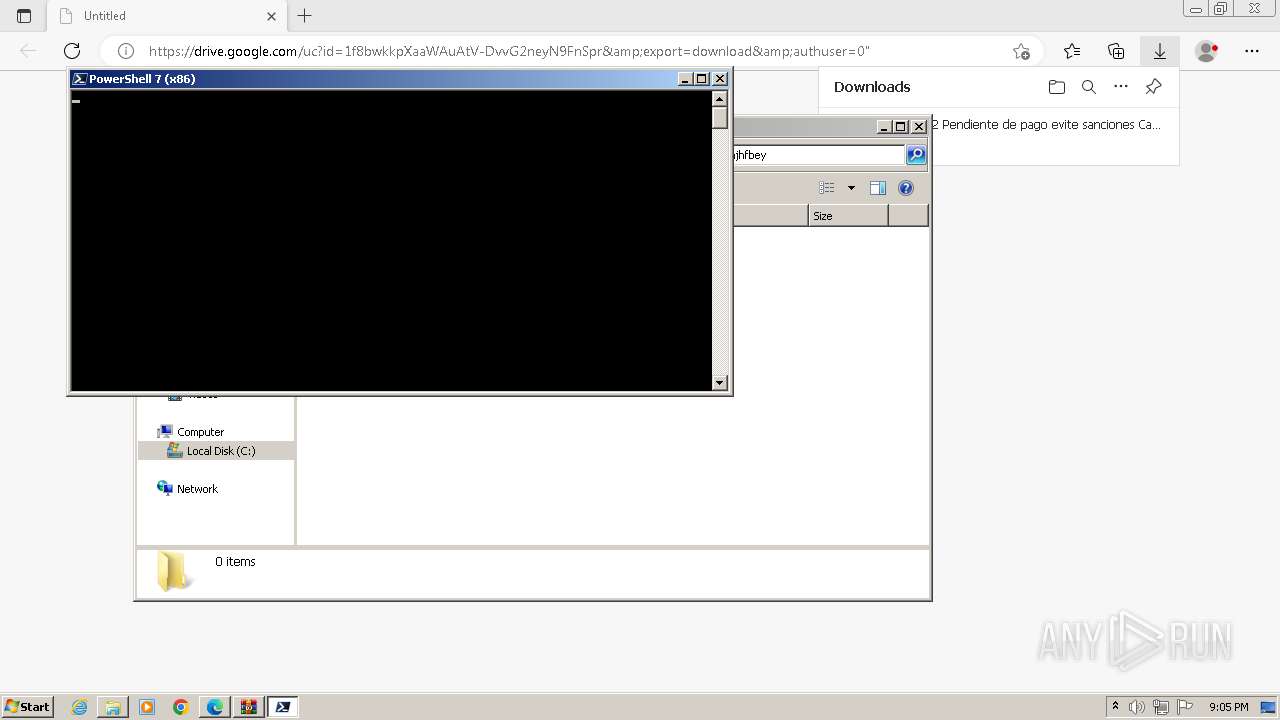Click the PowerShell scrollbar thumb
This screenshot has height=720, width=1280.
click(x=719, y=117)
